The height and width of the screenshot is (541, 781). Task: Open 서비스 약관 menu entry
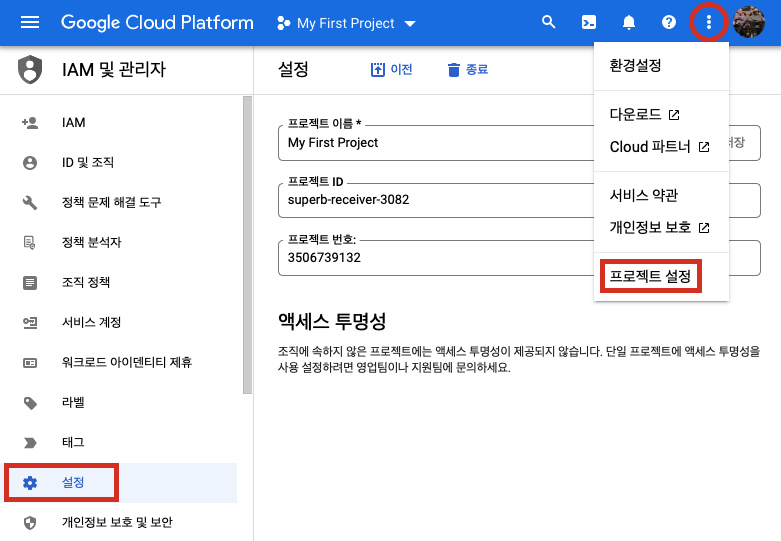coord(661,195)
